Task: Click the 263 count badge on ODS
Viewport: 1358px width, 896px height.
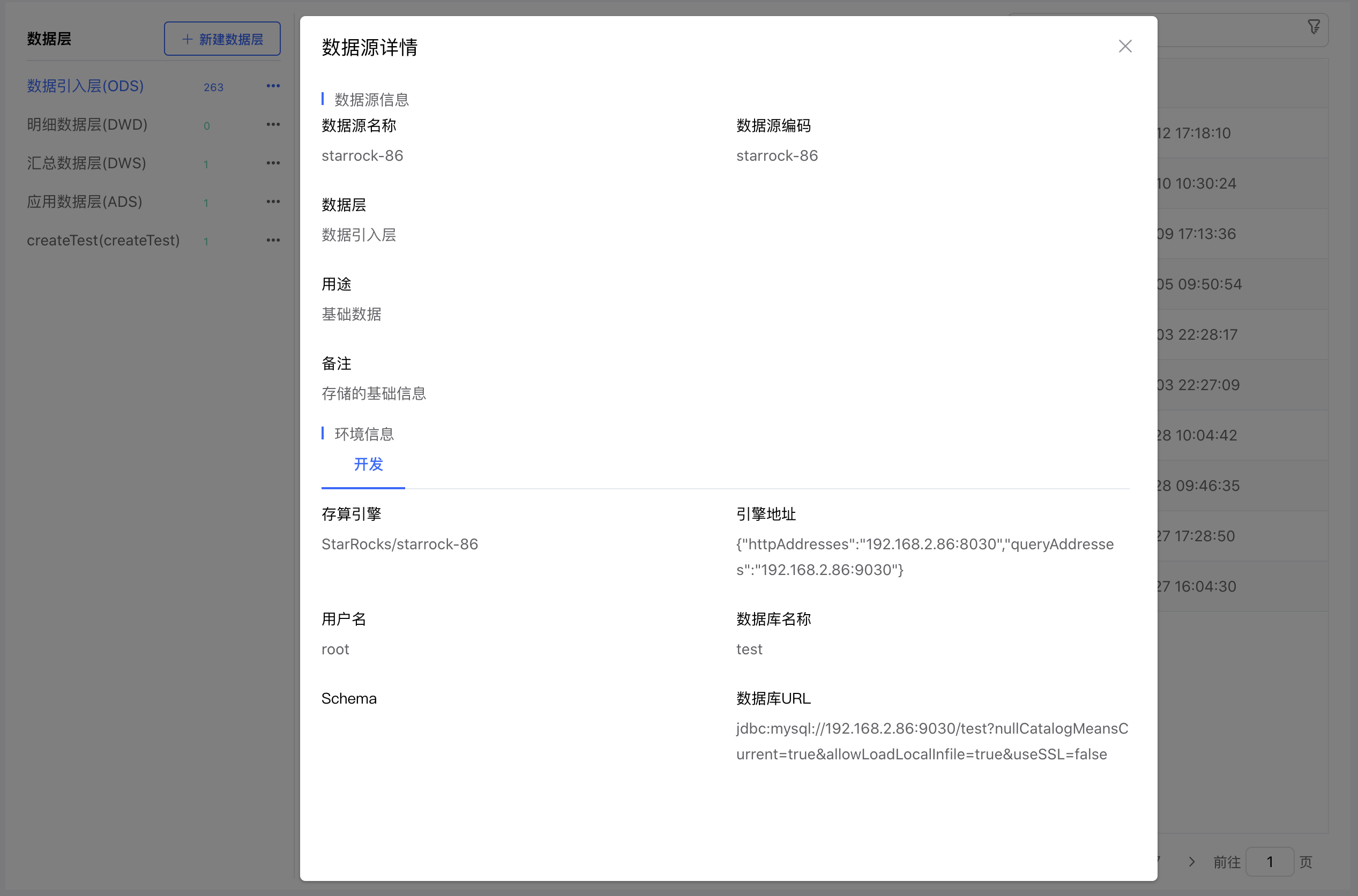Action: coord(213,87)
